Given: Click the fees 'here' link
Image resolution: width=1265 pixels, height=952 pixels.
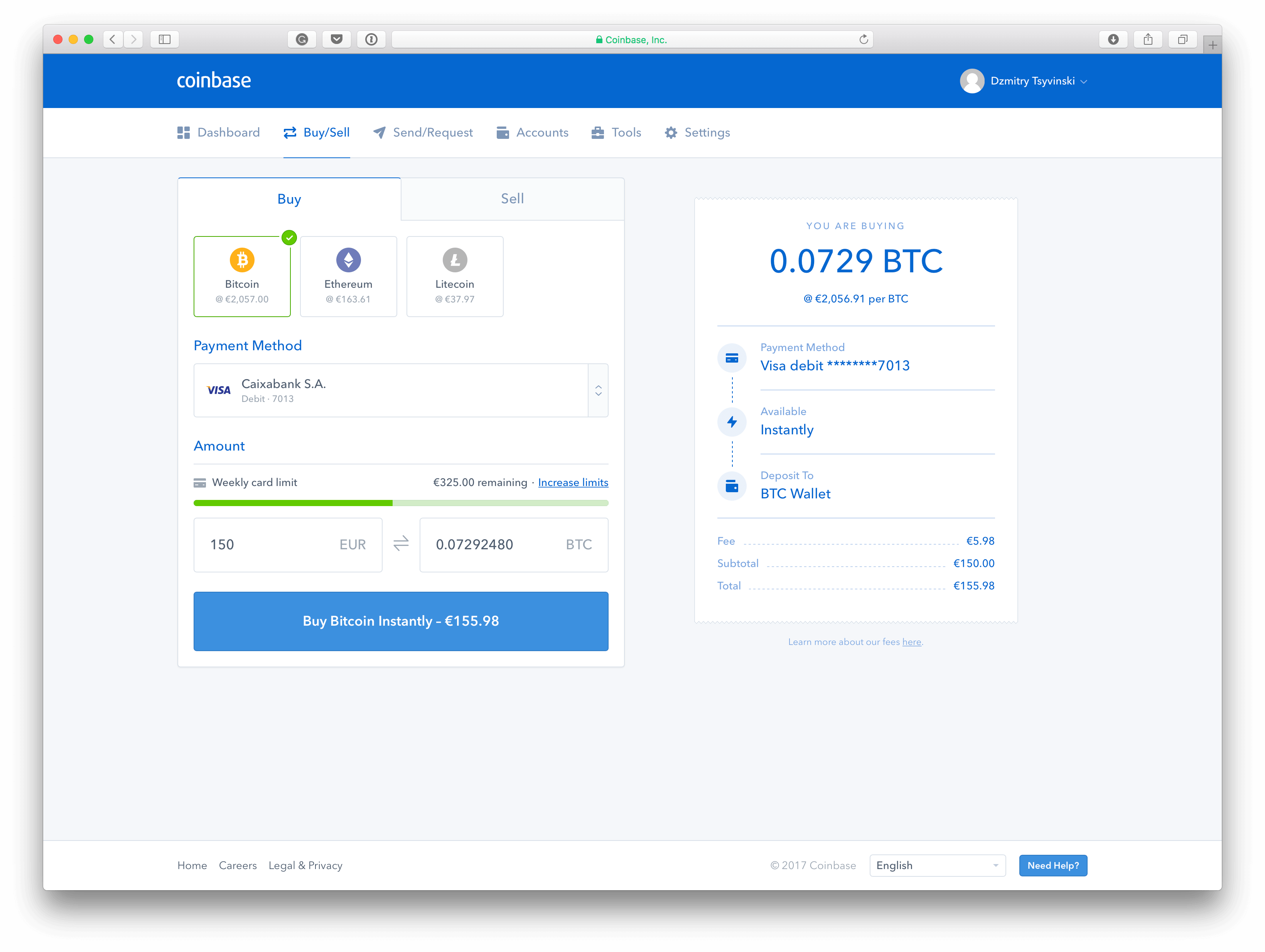Looking at the screenshot, I should 912,642.
